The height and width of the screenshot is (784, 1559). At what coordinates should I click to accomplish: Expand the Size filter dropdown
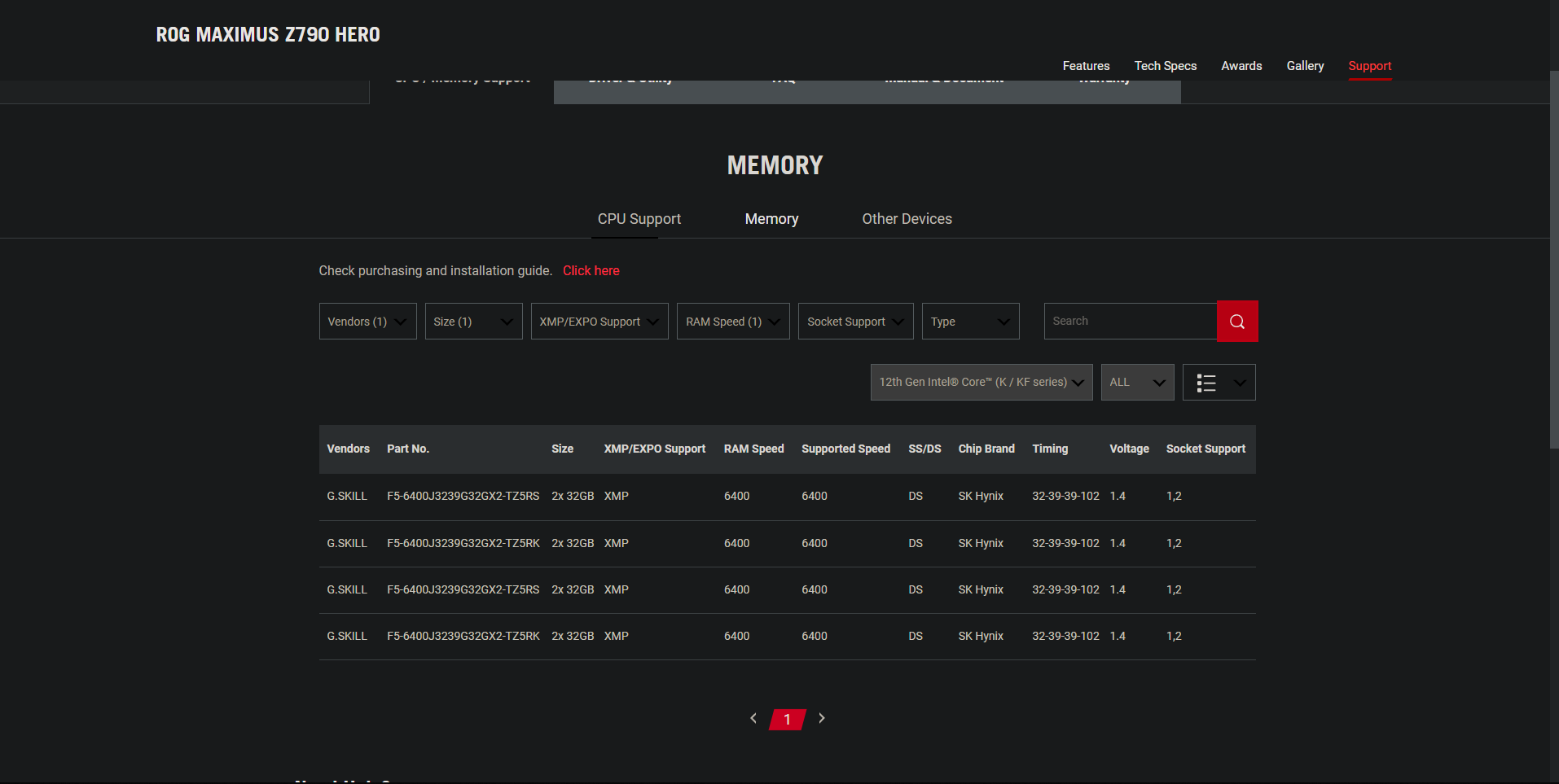tap(472, 321)
